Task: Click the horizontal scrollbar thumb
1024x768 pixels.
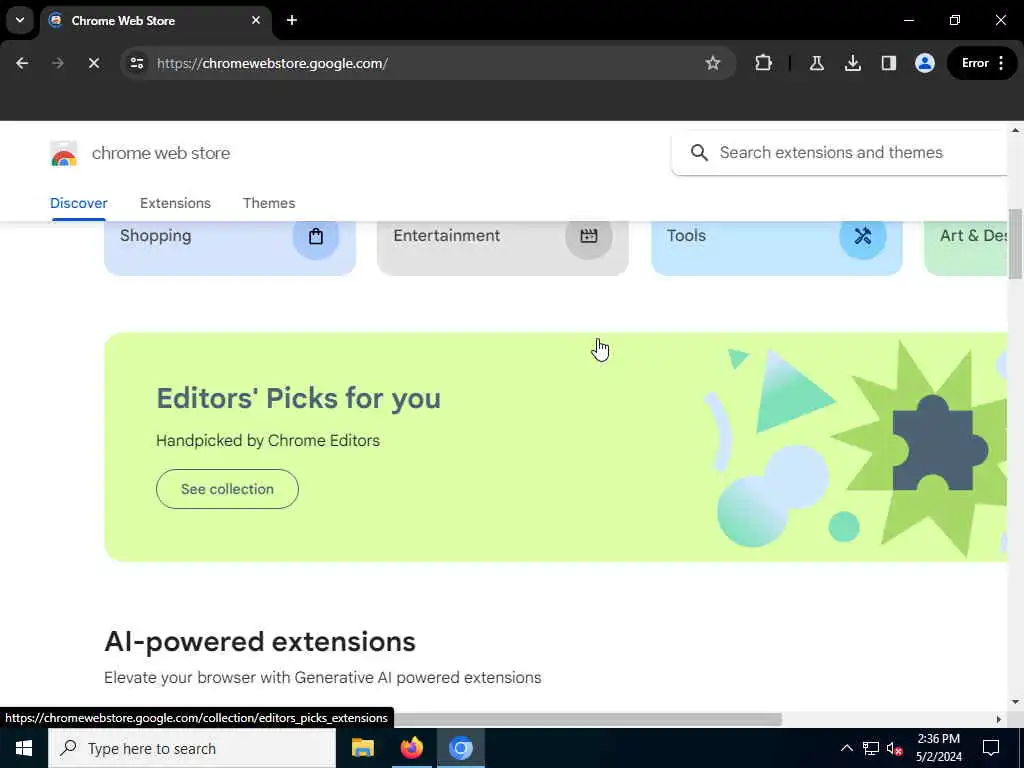Action: pyautogui.click(x=586, y=719)
